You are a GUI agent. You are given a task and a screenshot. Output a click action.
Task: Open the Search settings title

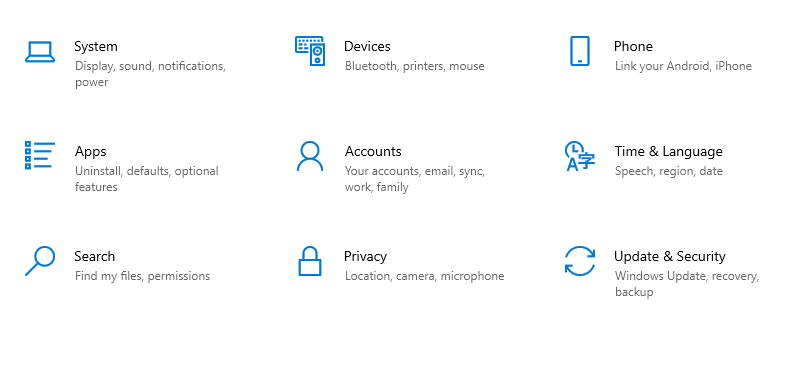95,256
